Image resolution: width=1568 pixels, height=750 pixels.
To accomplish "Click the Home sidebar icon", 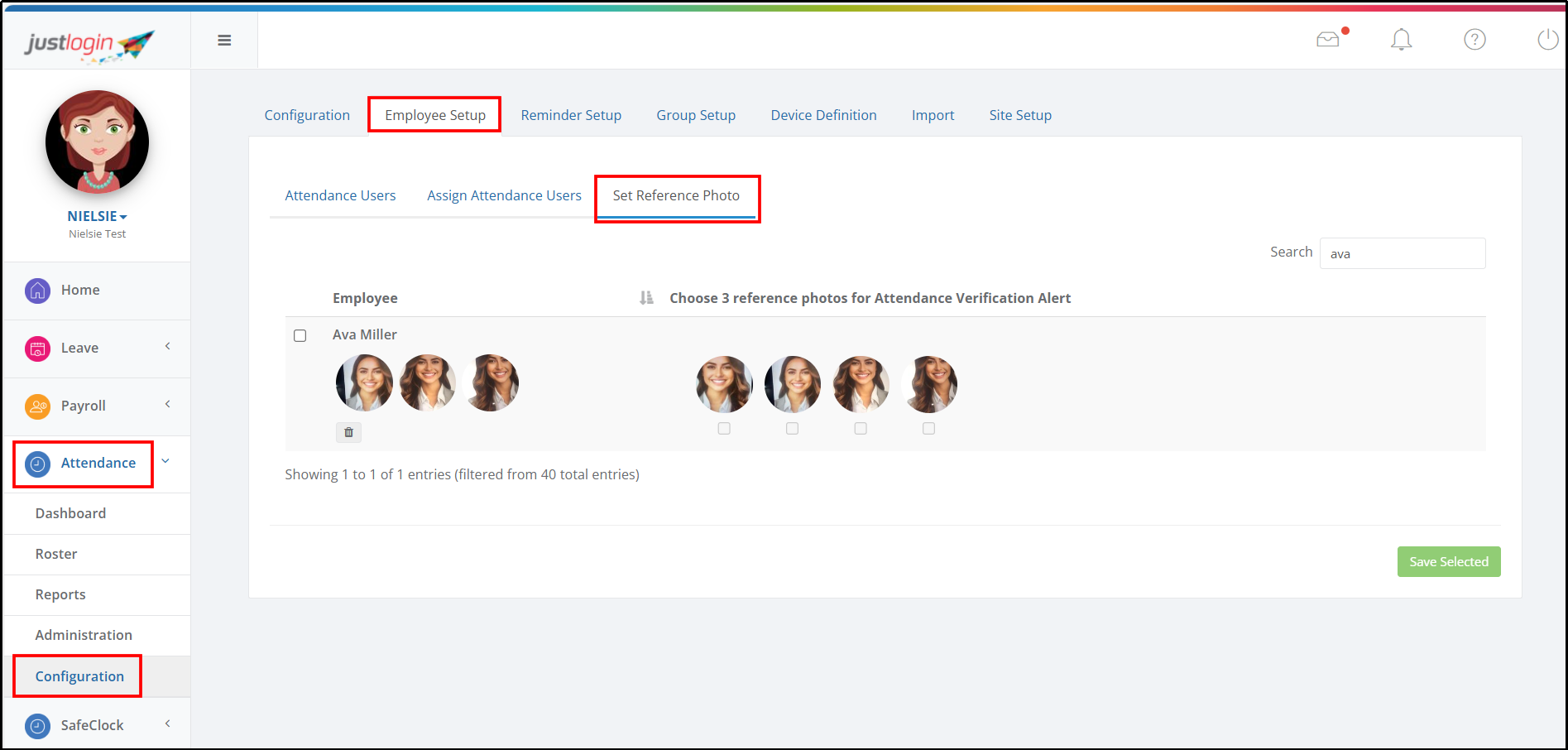I will (x=38, y=291).
